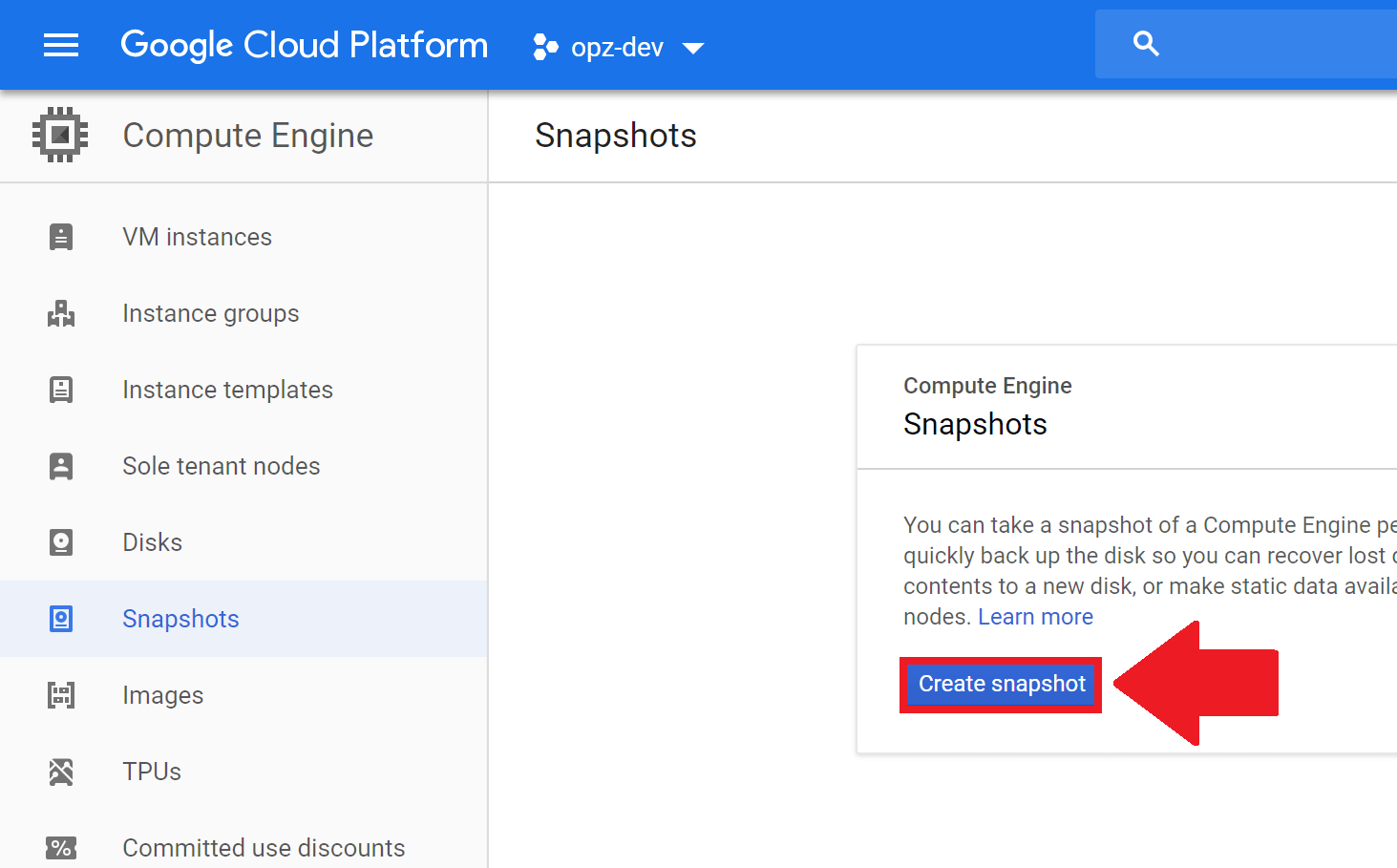Open VM instances page
Screen dimensions: 1397x868
197,237
